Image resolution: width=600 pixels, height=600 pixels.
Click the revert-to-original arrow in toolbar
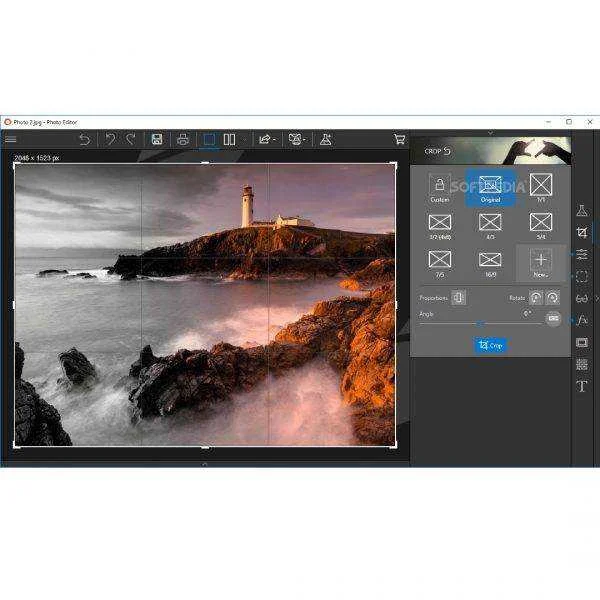(85, 139)
